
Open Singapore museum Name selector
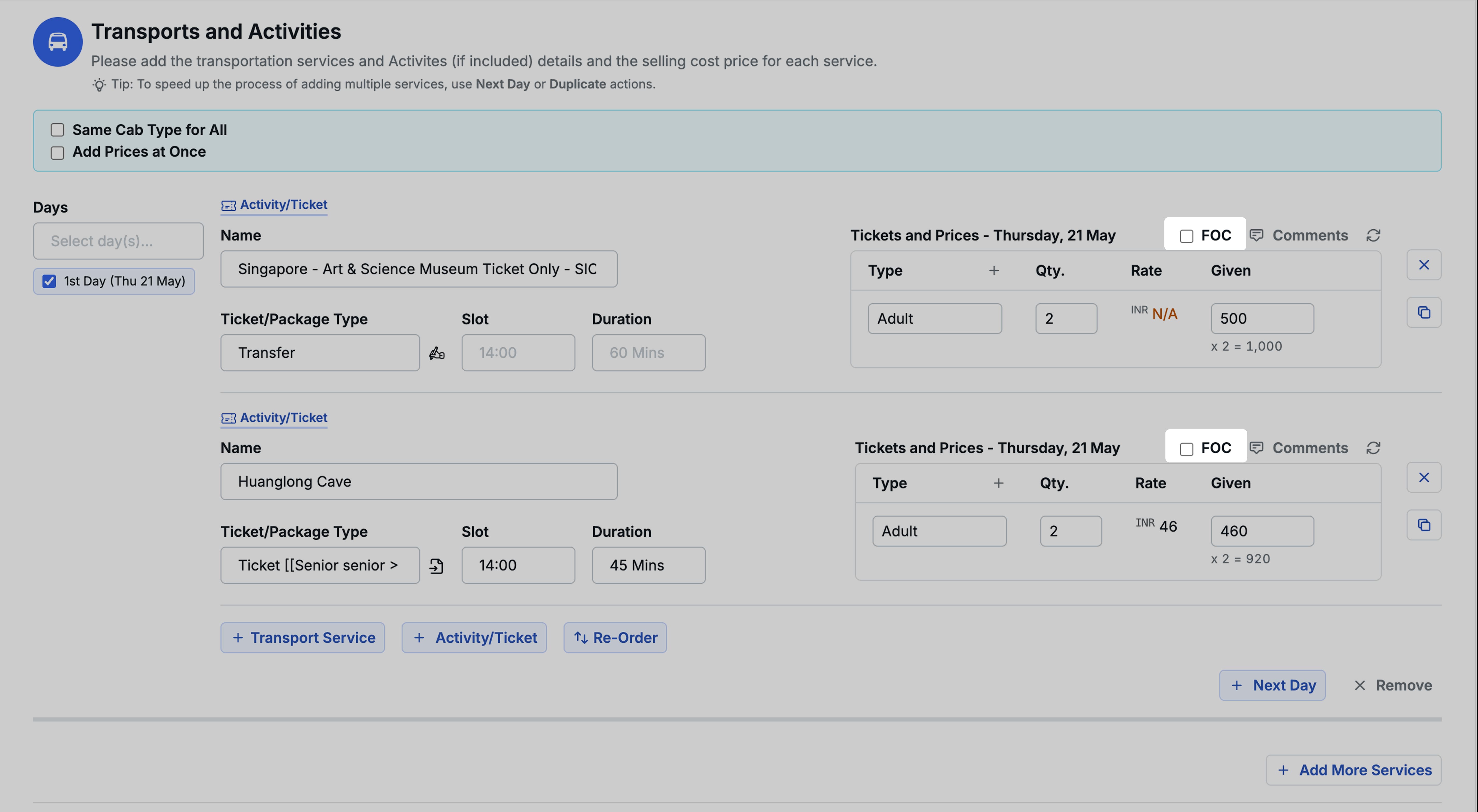point(419,269)
